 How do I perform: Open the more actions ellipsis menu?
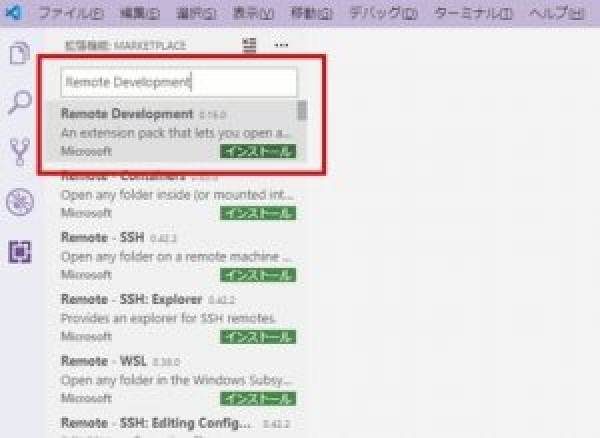click(x=281, y=45)
